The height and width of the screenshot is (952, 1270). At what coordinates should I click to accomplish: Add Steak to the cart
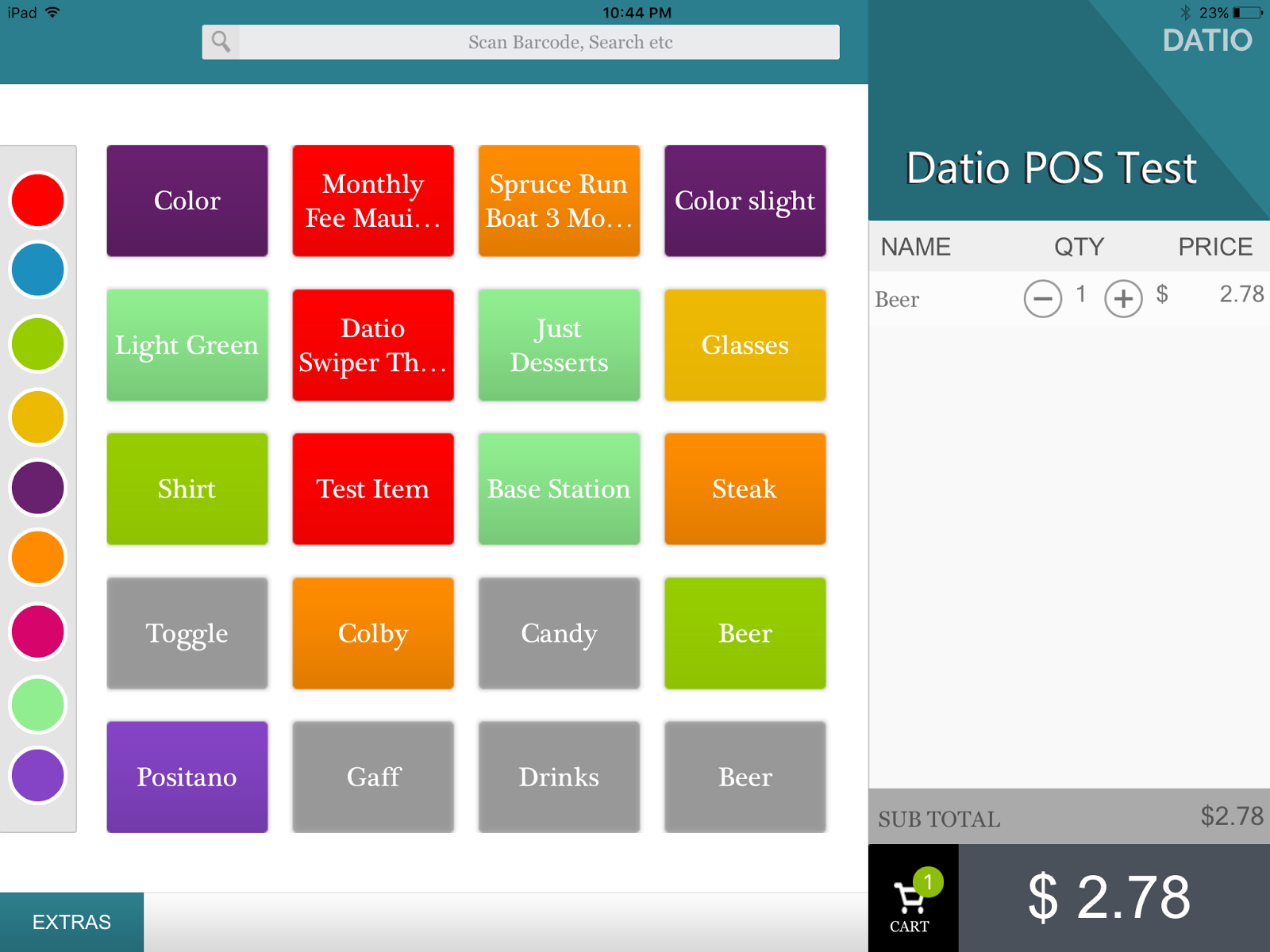pyautogui.click(x=745, y=489)
